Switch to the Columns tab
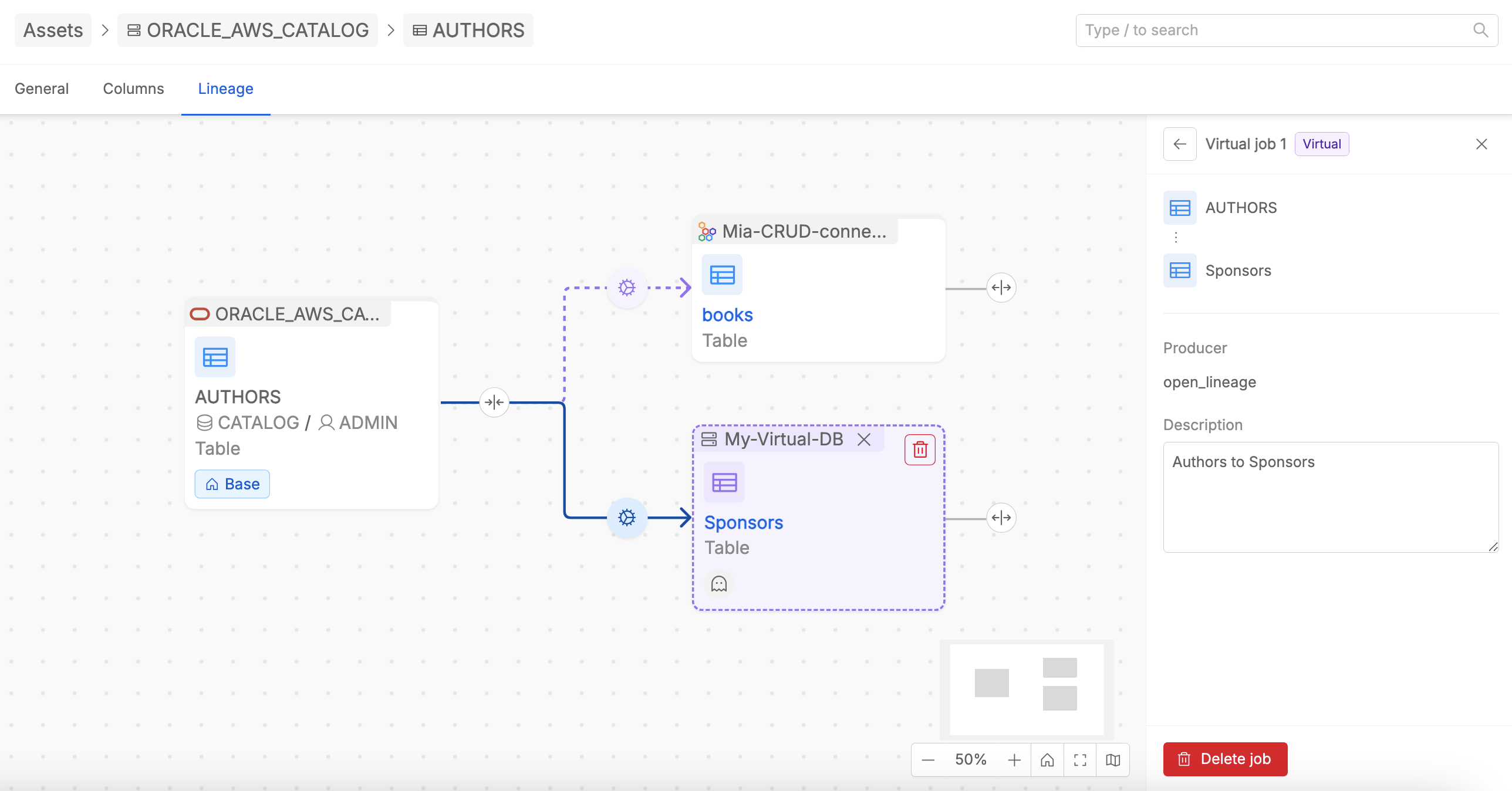1512x791 pixels. tap(133, 89)
